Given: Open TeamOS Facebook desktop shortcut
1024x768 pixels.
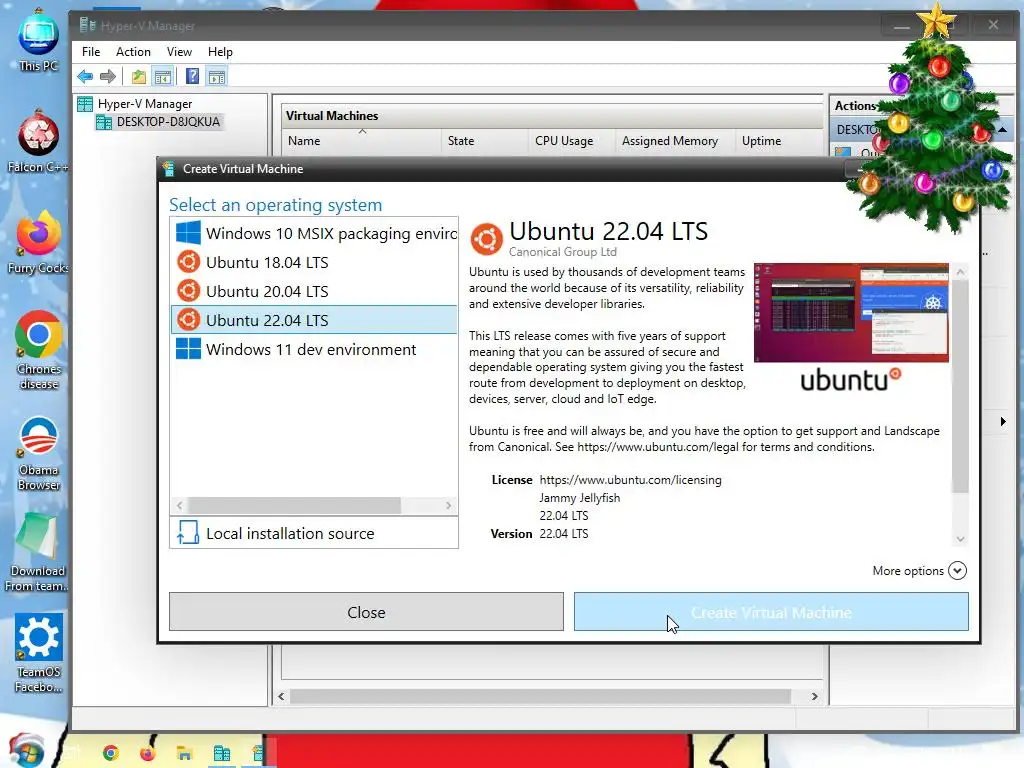Looking at the screenshot, I should pos(38,654).
